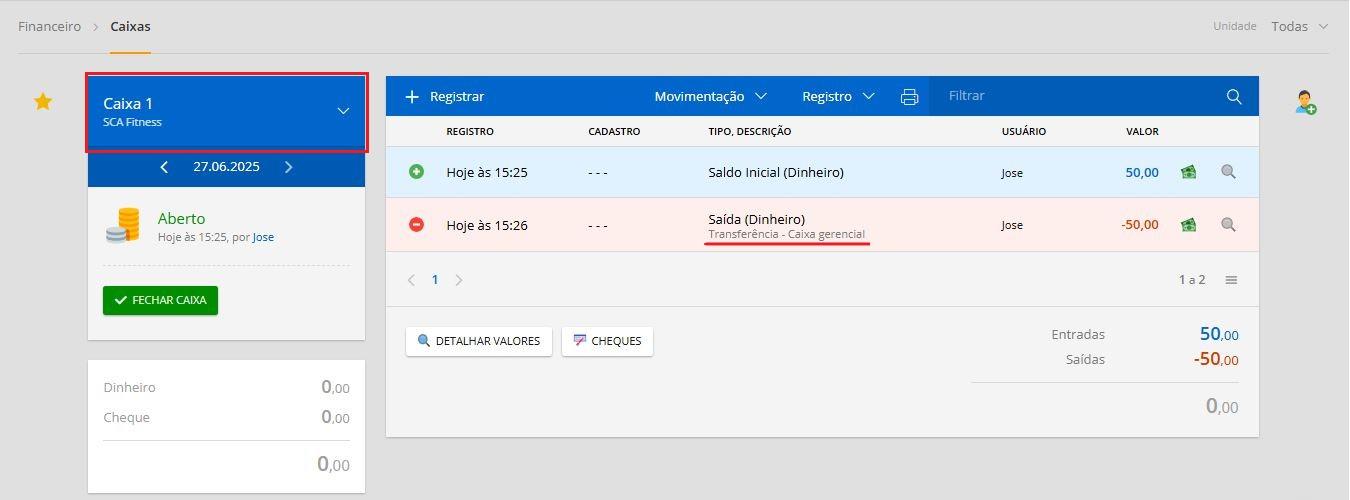Click the Registrar button
This screenshot has width=1350, height=500.
point(444,96)
